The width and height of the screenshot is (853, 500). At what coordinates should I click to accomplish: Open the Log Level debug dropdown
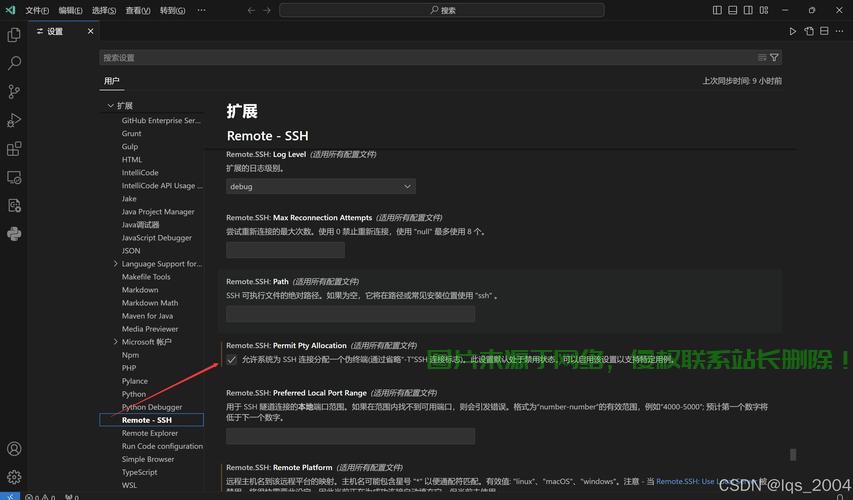point(320,186)
